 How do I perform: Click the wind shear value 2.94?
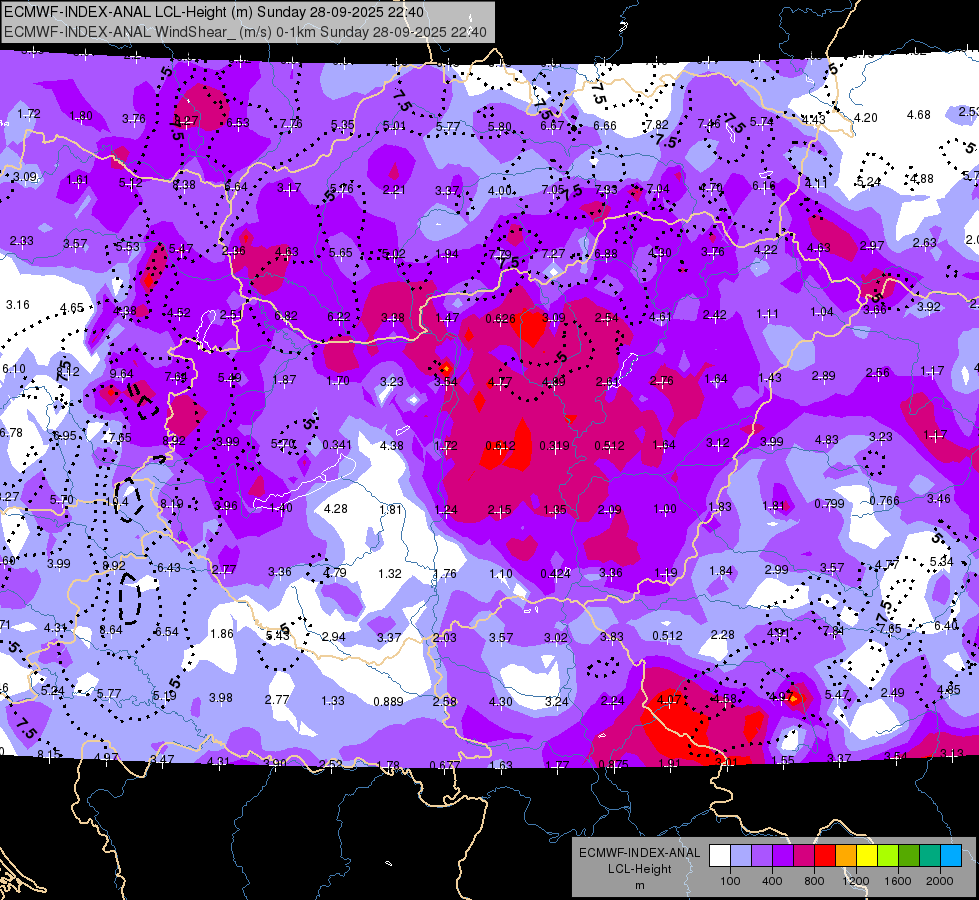(x=333, y=636)
